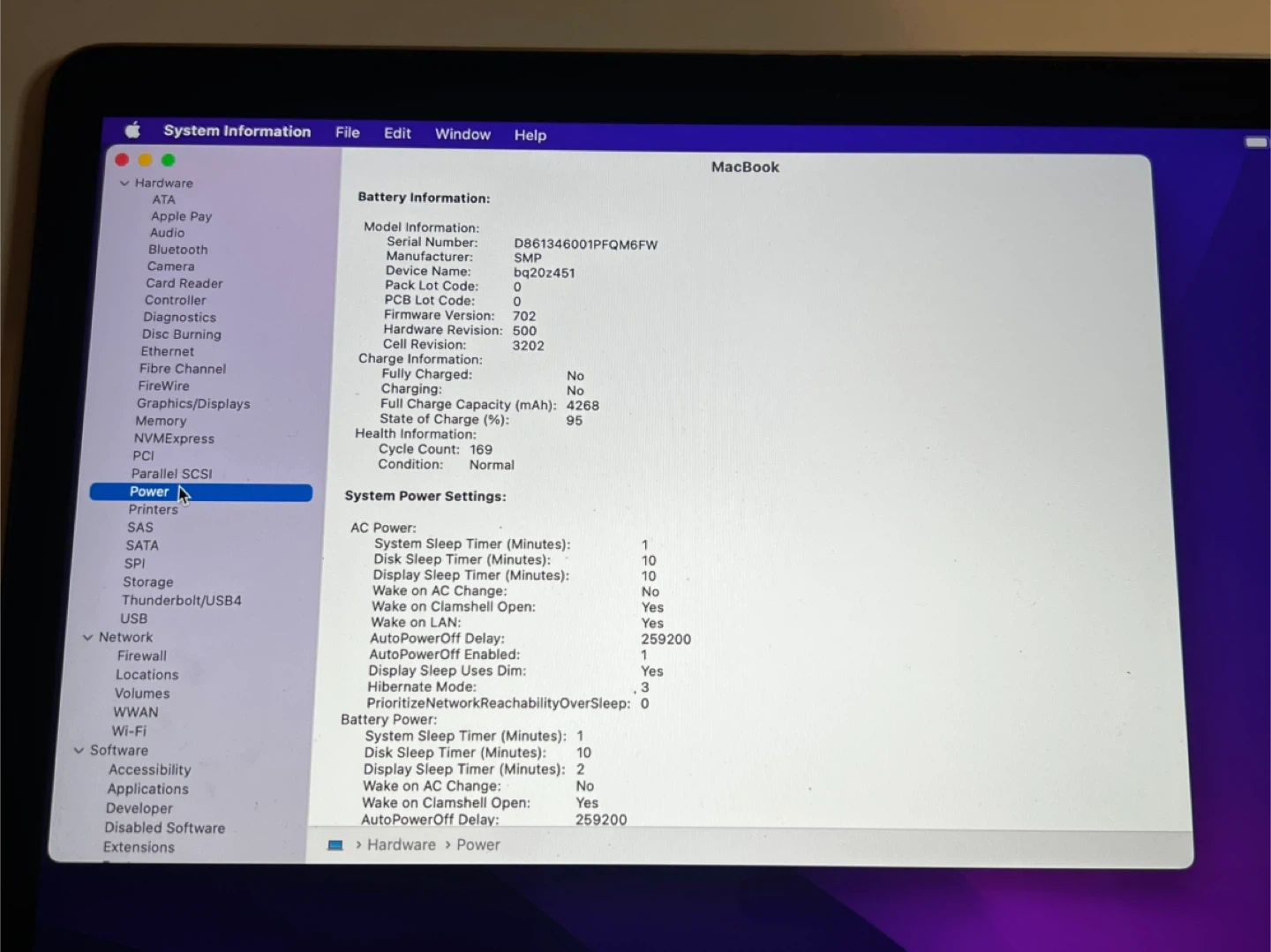
Task: Open the Apple menu
Action: click(132, 131)
